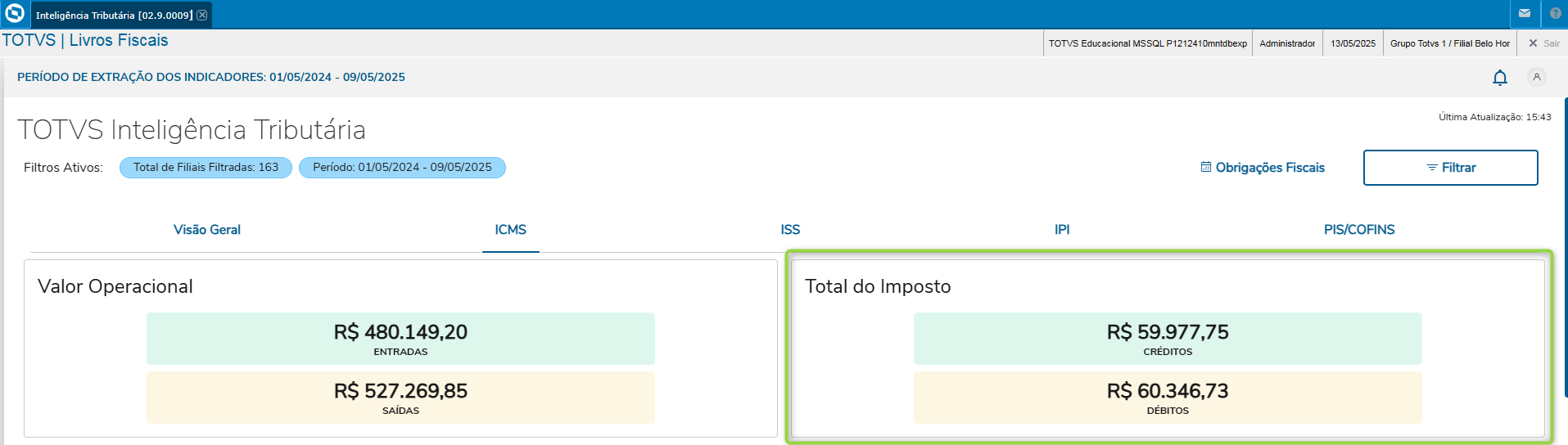Close the Inteligência Tributária tab
This screenshot has height=445, width=1568.
[202, 15]
